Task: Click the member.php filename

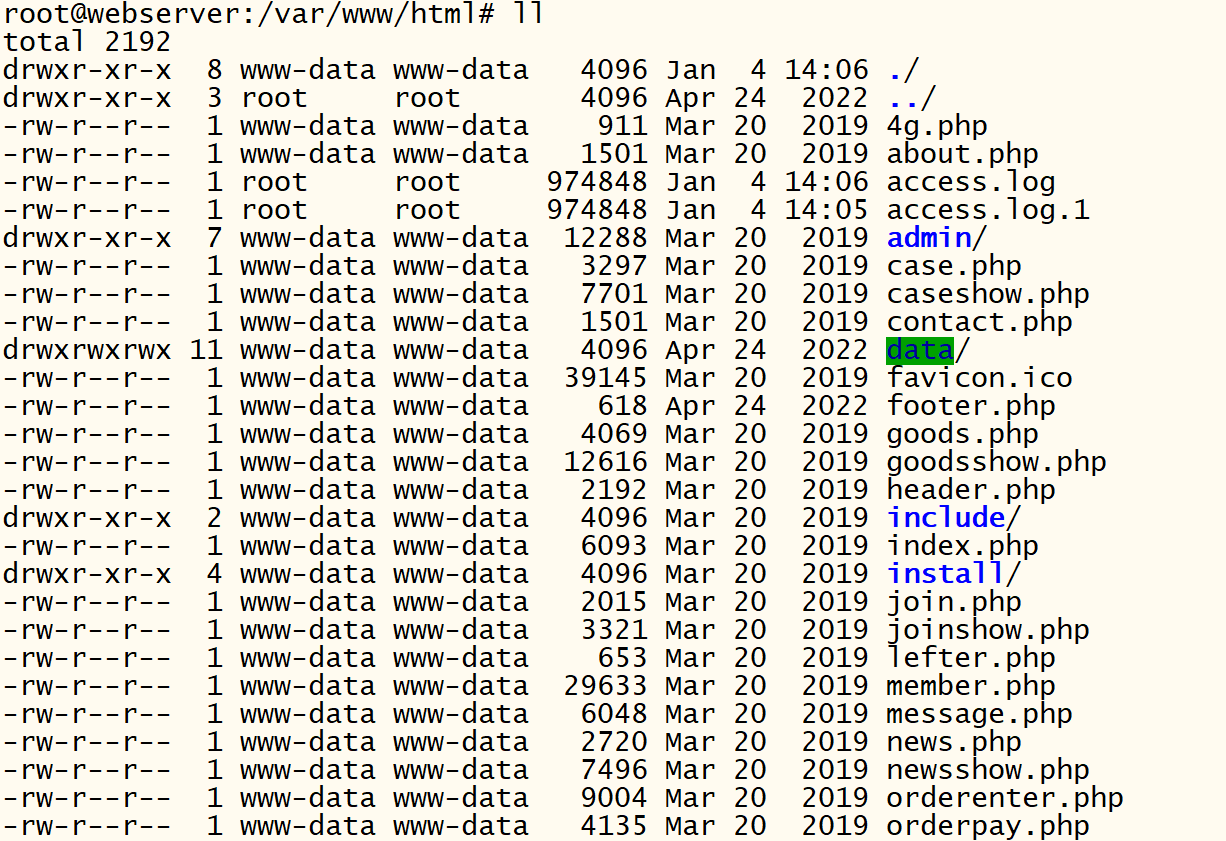Action: click(x=971, y=686)
